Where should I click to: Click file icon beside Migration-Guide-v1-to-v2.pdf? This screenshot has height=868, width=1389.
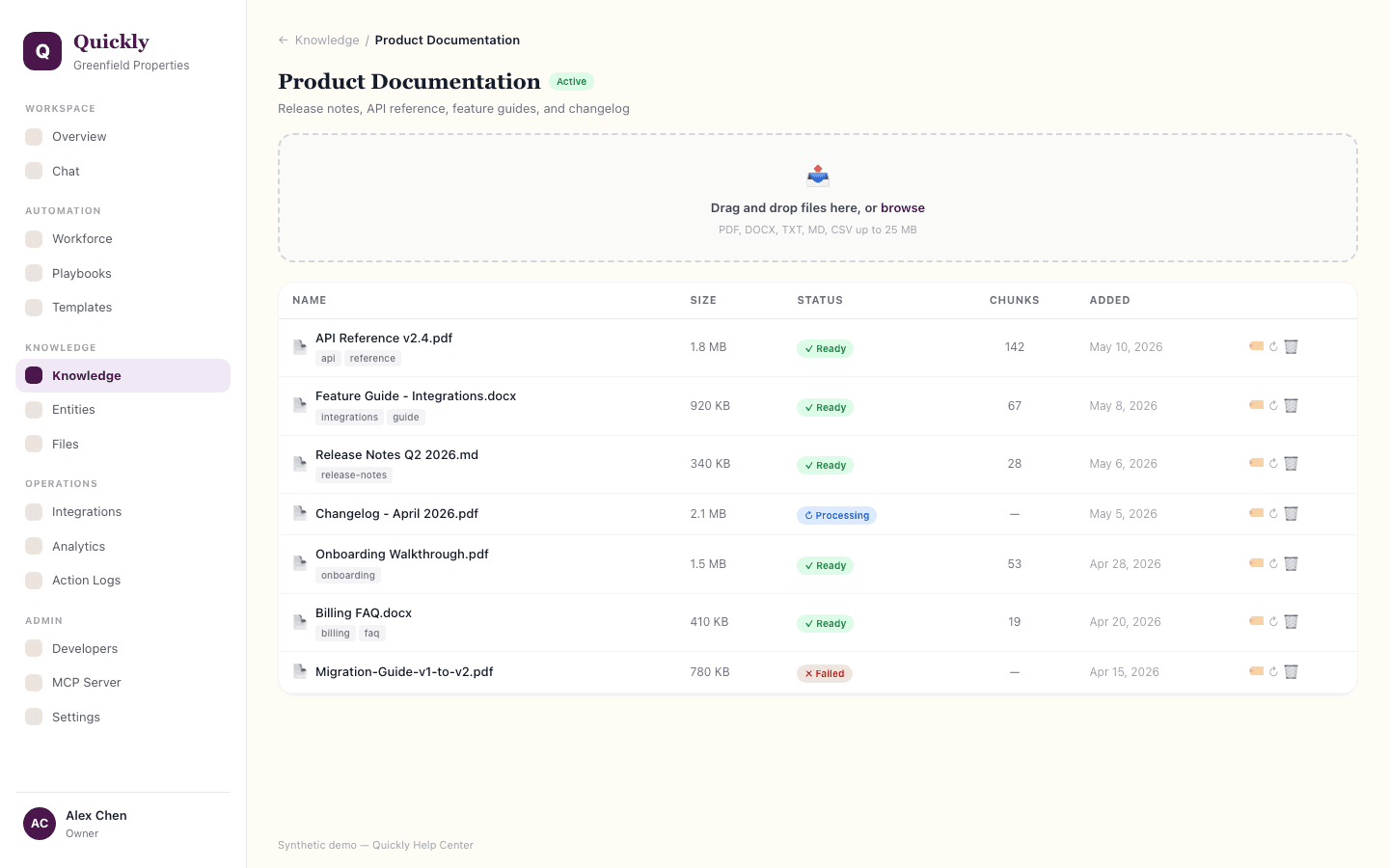click(300, 671)
